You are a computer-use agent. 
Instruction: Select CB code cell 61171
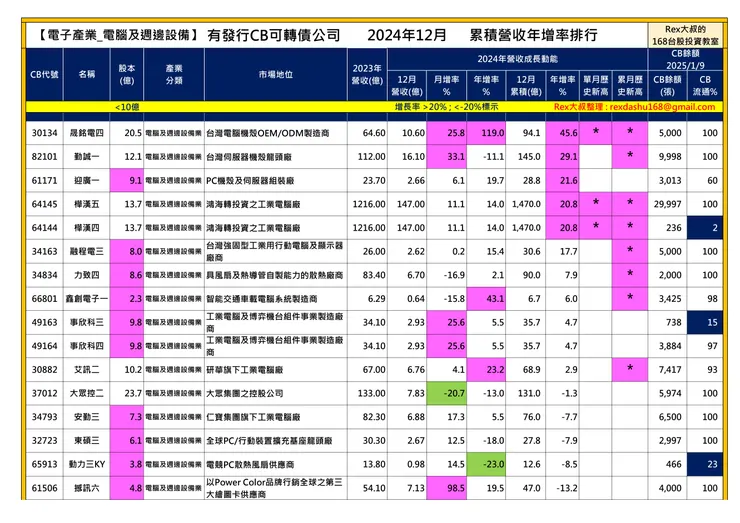click(x=44, y=180)
